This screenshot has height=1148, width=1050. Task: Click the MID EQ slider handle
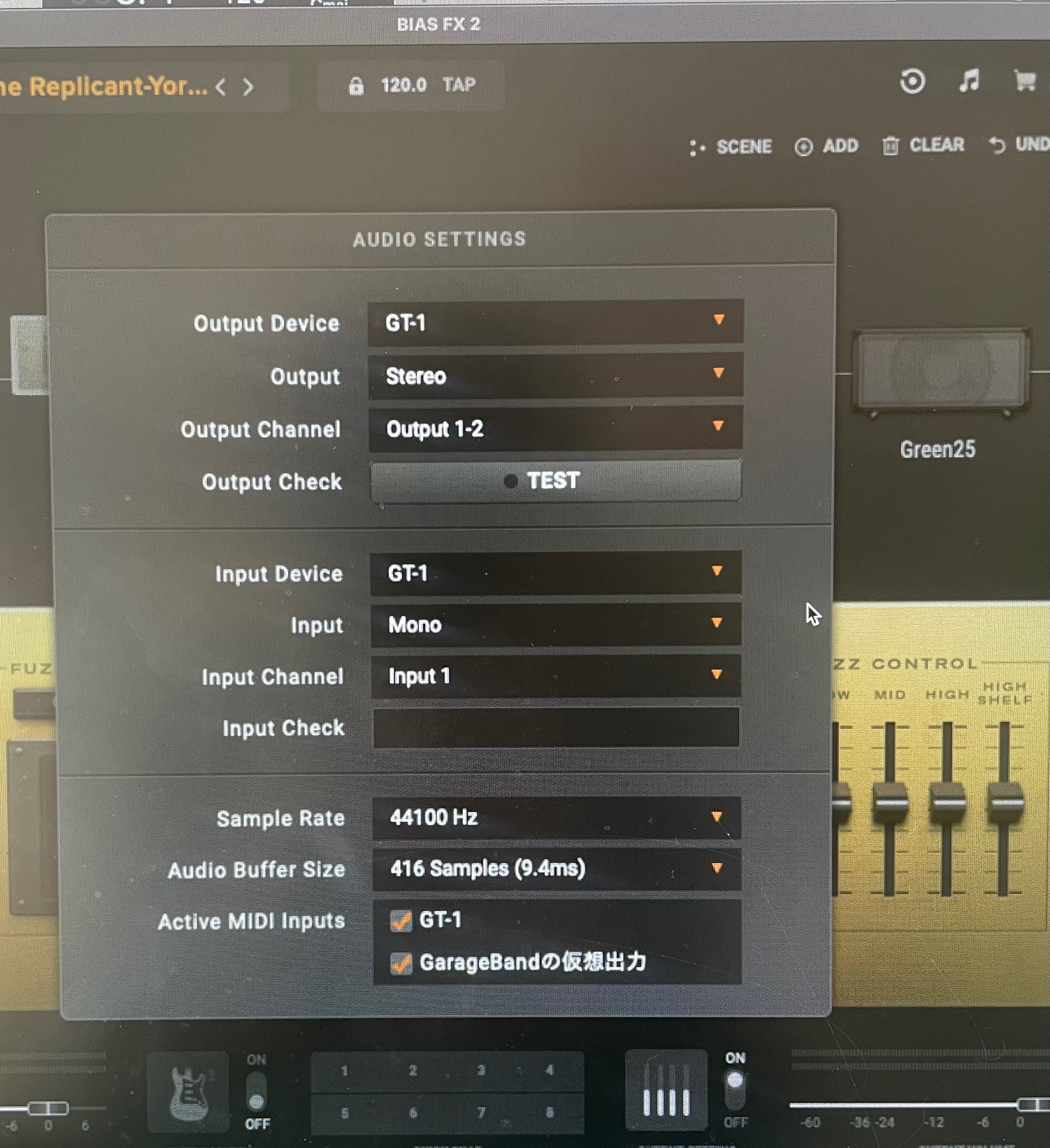click(x=890, y=802)
